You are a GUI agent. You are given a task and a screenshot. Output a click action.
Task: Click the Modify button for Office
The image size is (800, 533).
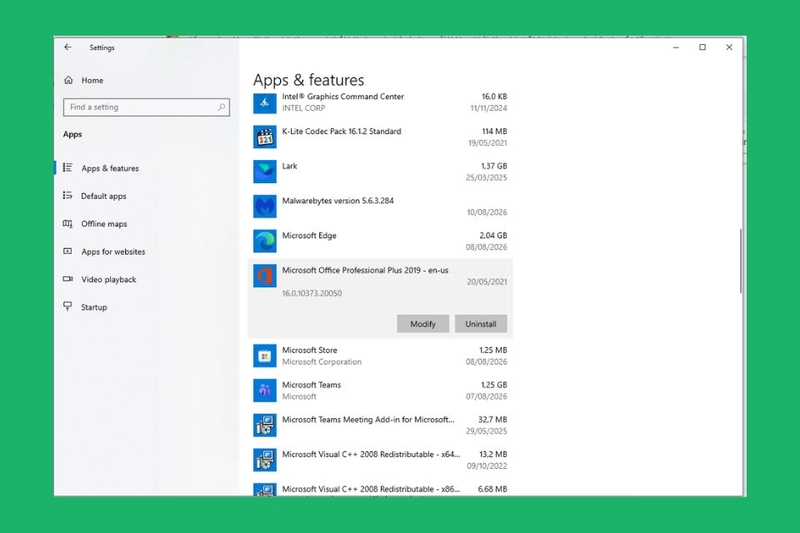click(x=423, y=324)
